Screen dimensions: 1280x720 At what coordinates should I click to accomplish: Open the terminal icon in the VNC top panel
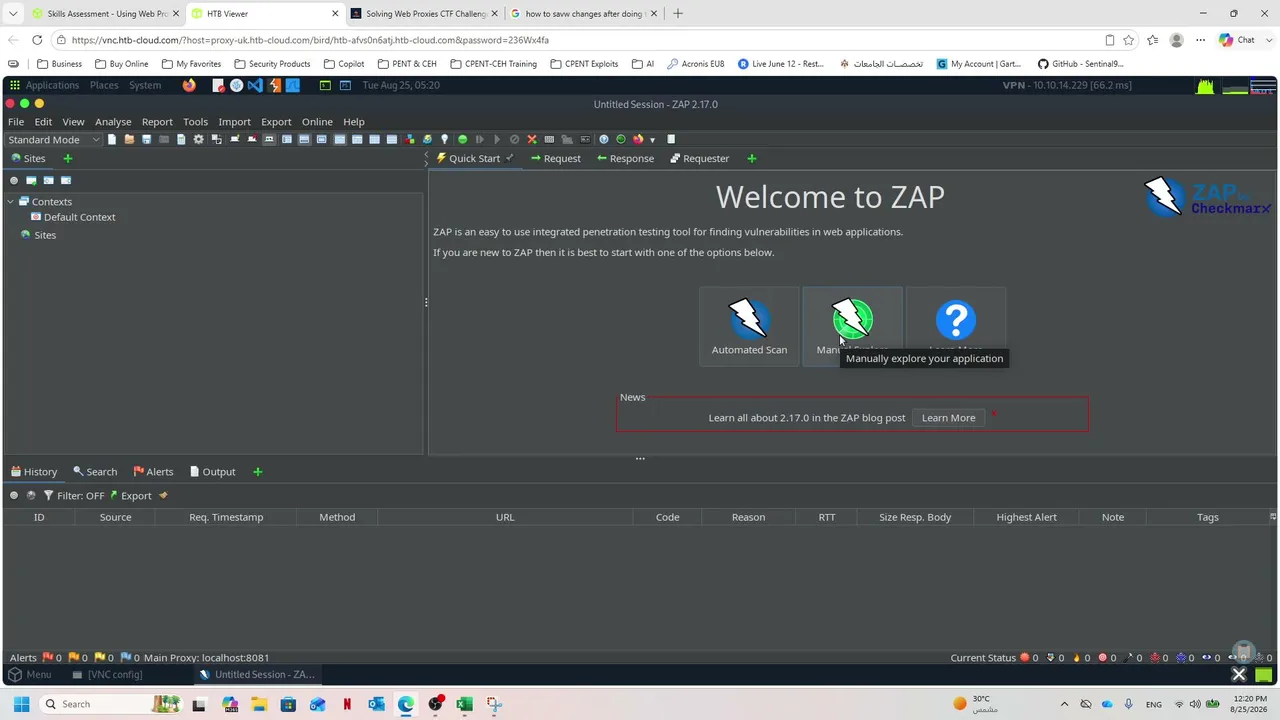point(325,85)
